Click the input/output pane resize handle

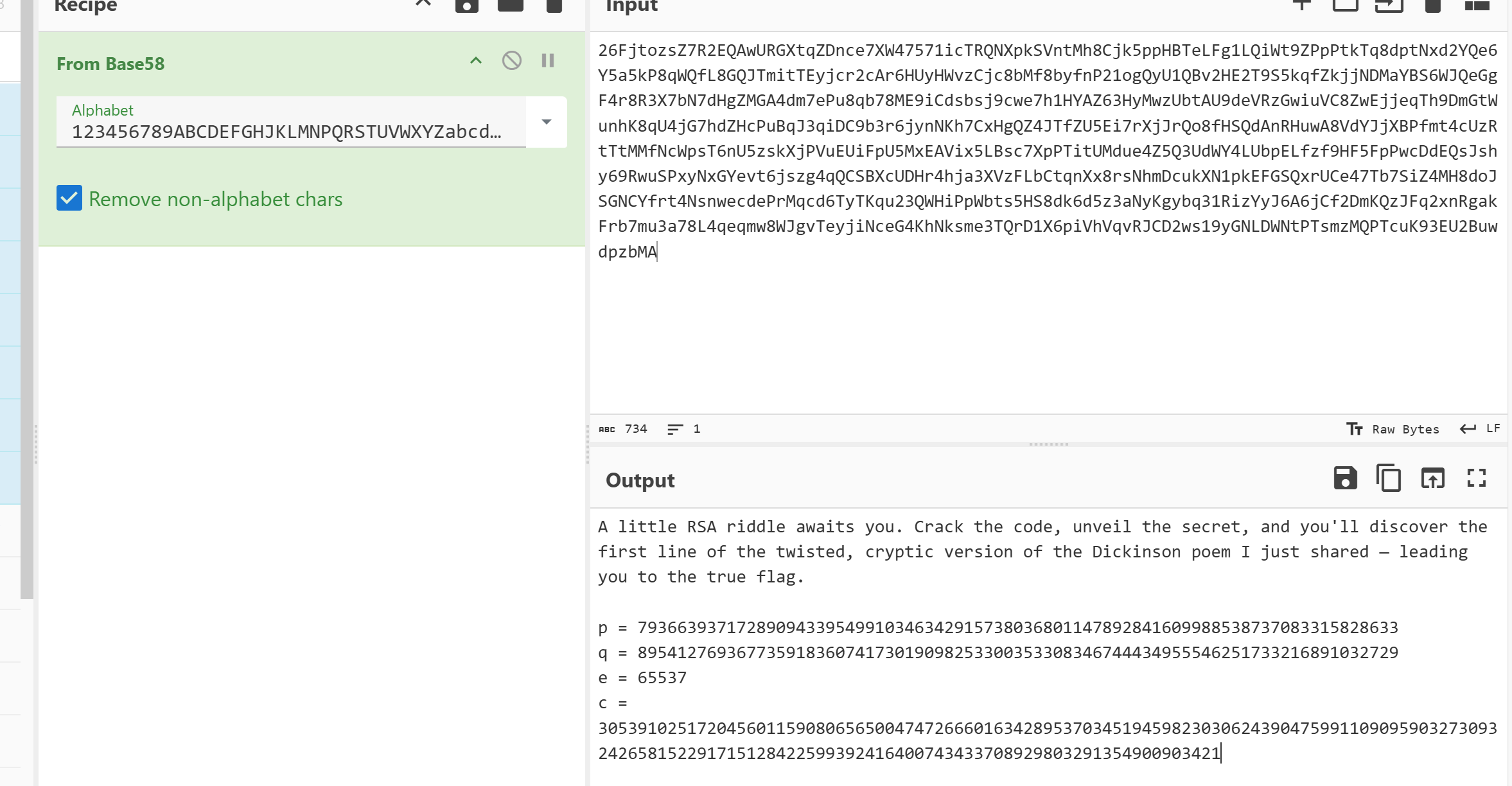[x=1048, y=444]
